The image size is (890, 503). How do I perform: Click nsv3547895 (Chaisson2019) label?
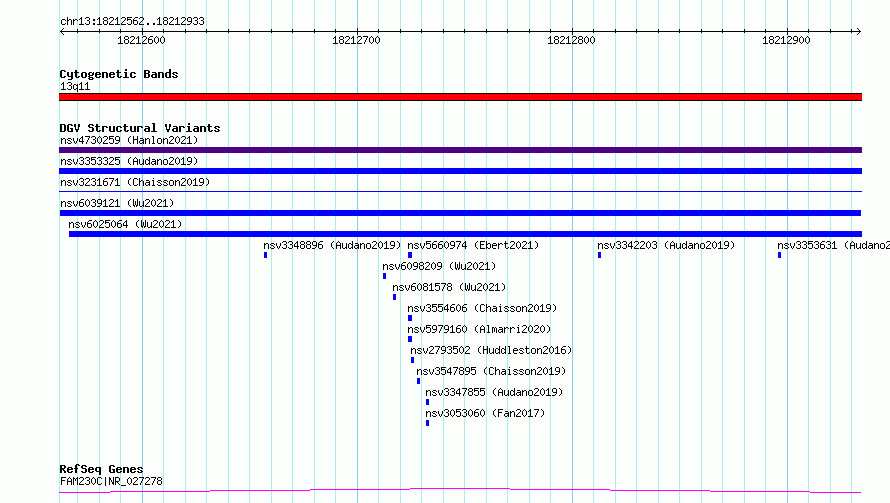[x=491, y=371]
